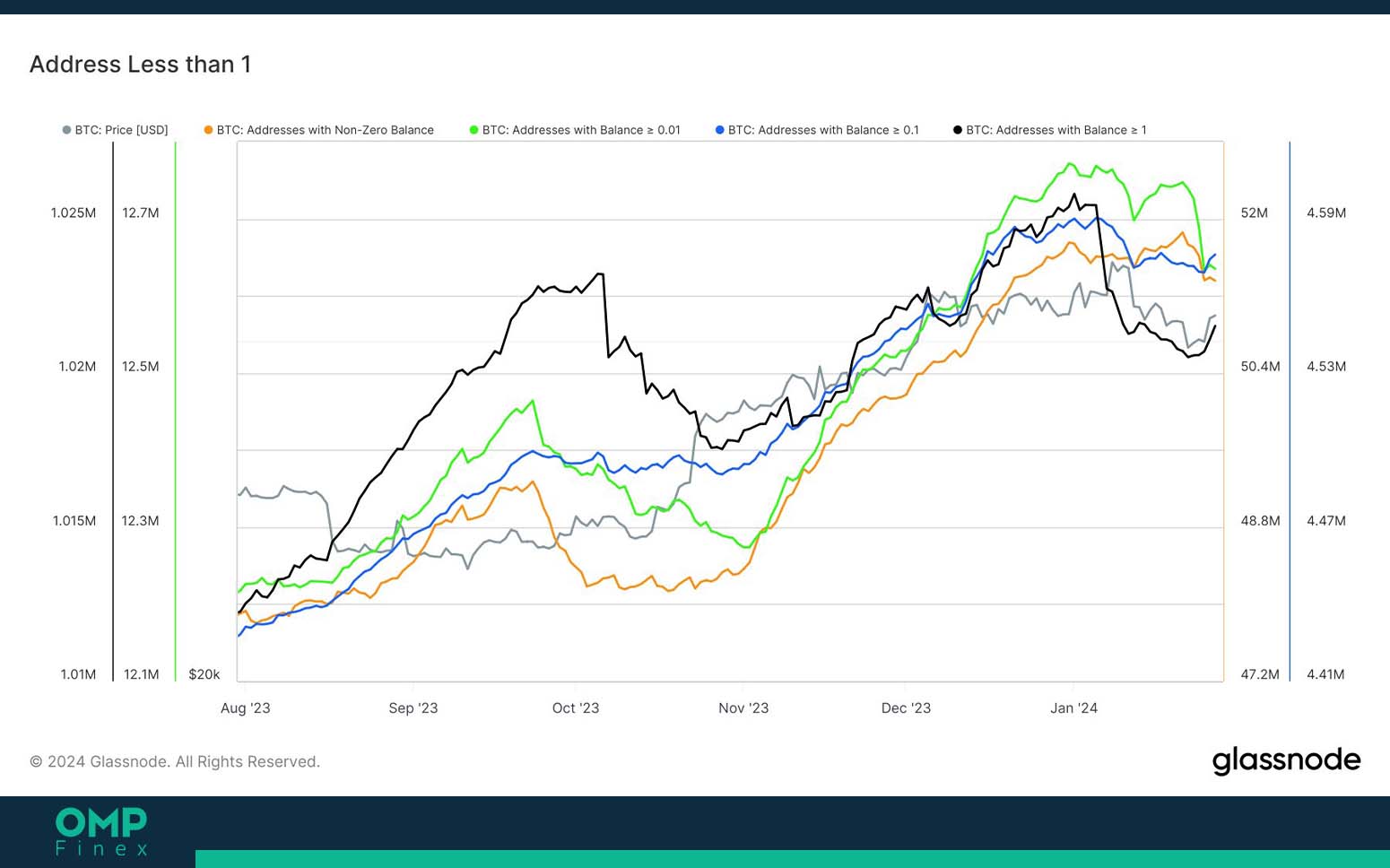Click the 1.025M left axis value
Viewport: 1390px width, 868px height.
(x=74, y=213)
